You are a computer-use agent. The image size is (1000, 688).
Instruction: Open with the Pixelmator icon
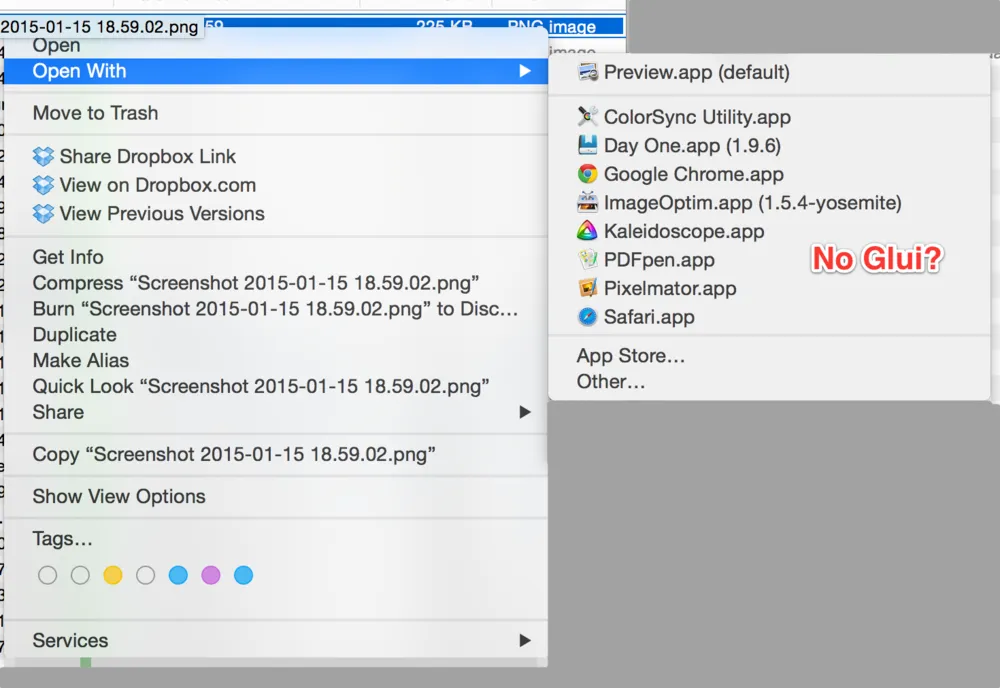(588, 289)
